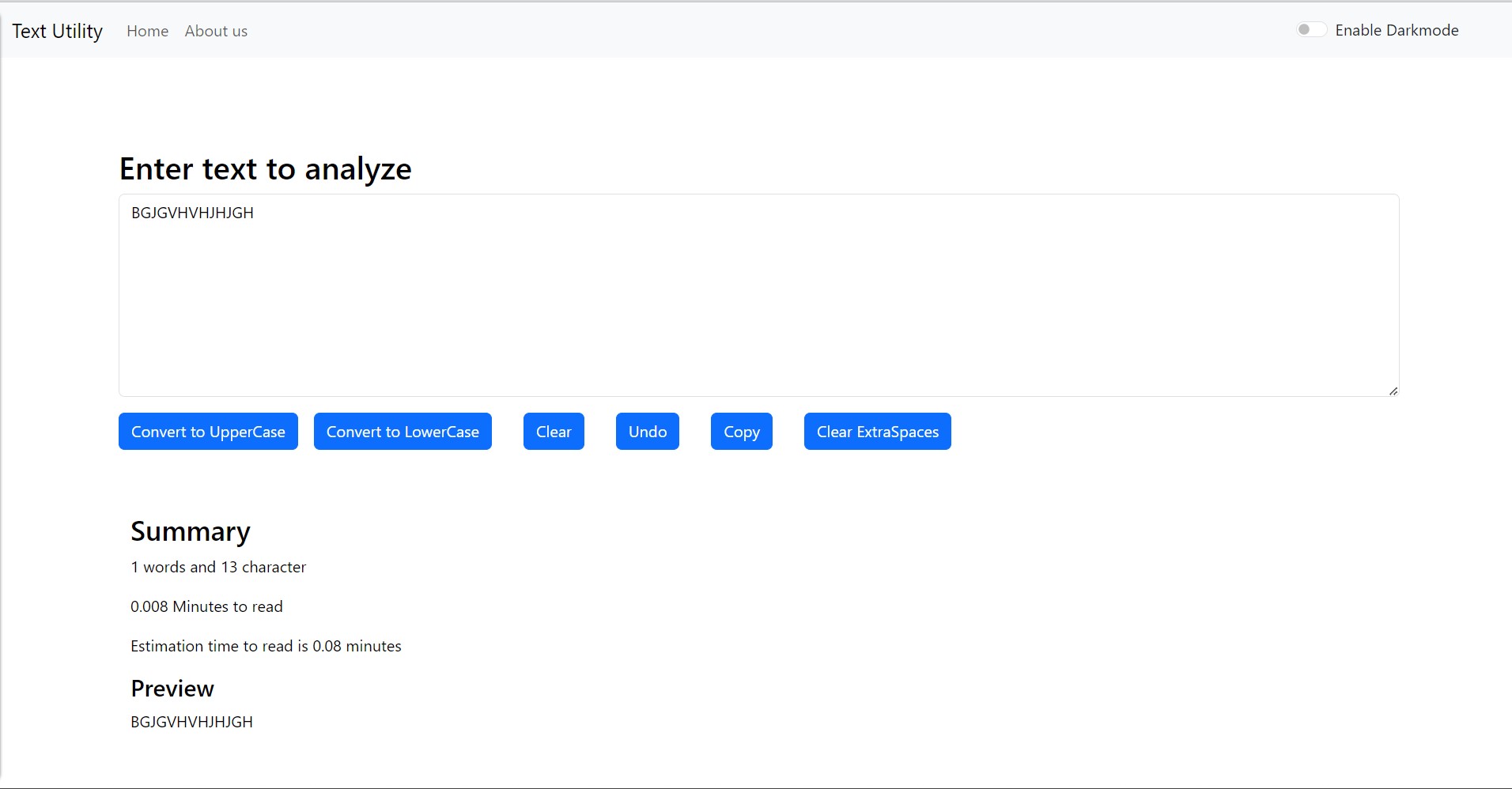The height and width of the screenshot is (789, 1512).
Task: Click the Convert to LowerCase button
Action: [403, 431]
